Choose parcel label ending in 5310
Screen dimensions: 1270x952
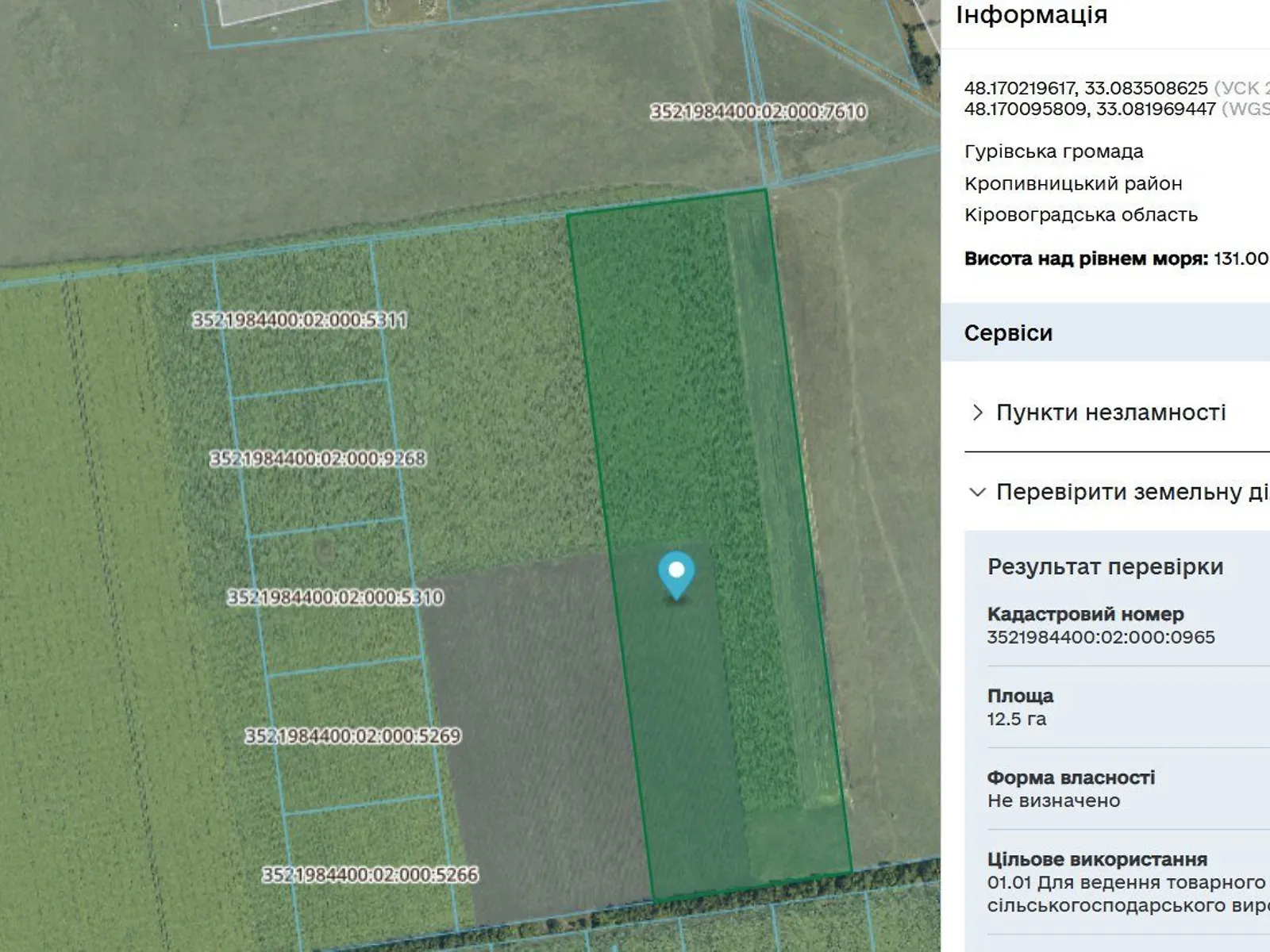335,597
